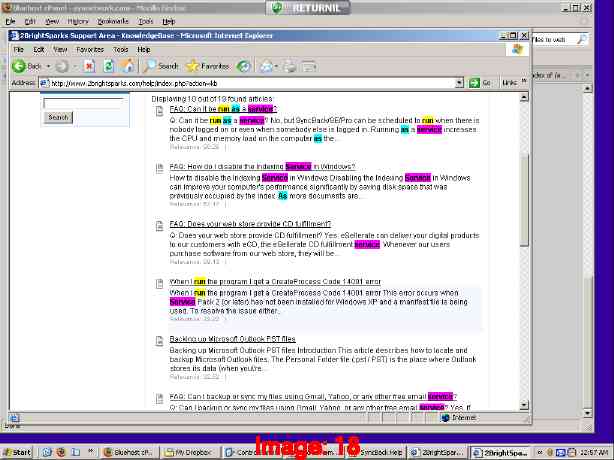The width and height of the screenshot is (614, 460).
Task: Open 'FAQ: Can it be run as a service?' article
Action: pos(223,109)
